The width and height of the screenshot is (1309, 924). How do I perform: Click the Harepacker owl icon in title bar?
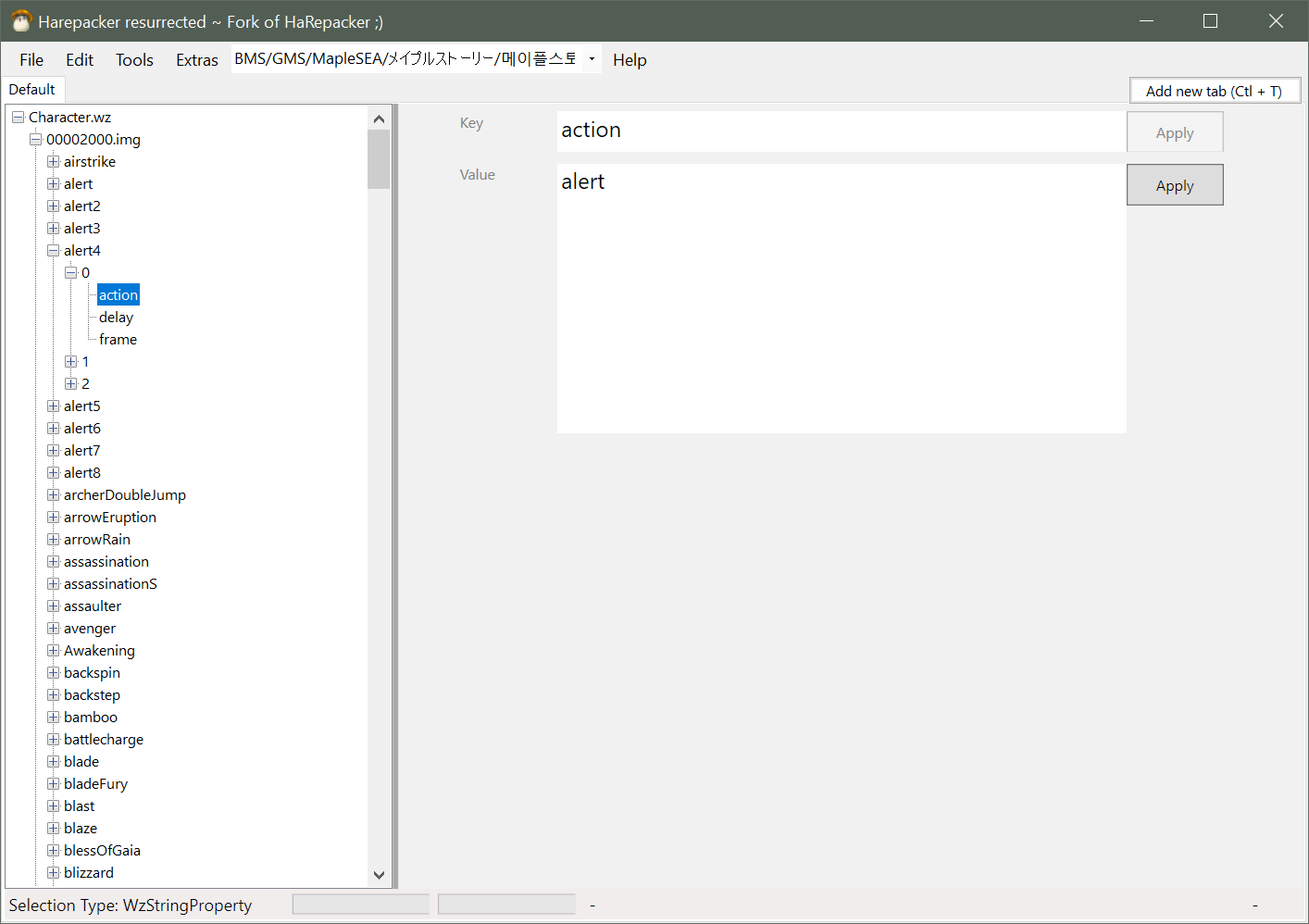point(19,20)
